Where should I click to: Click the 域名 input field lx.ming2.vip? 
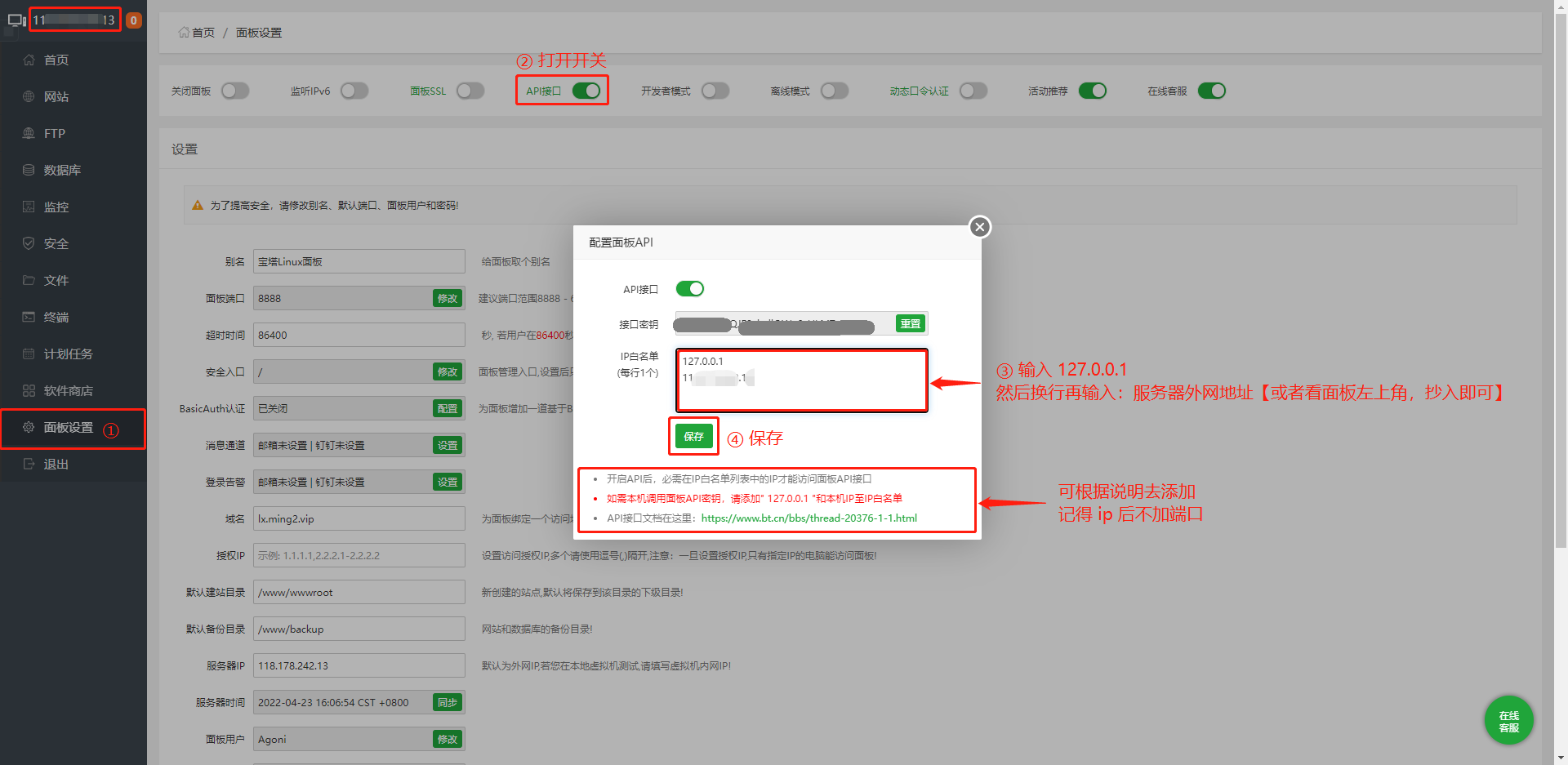(x=359, y=518)
